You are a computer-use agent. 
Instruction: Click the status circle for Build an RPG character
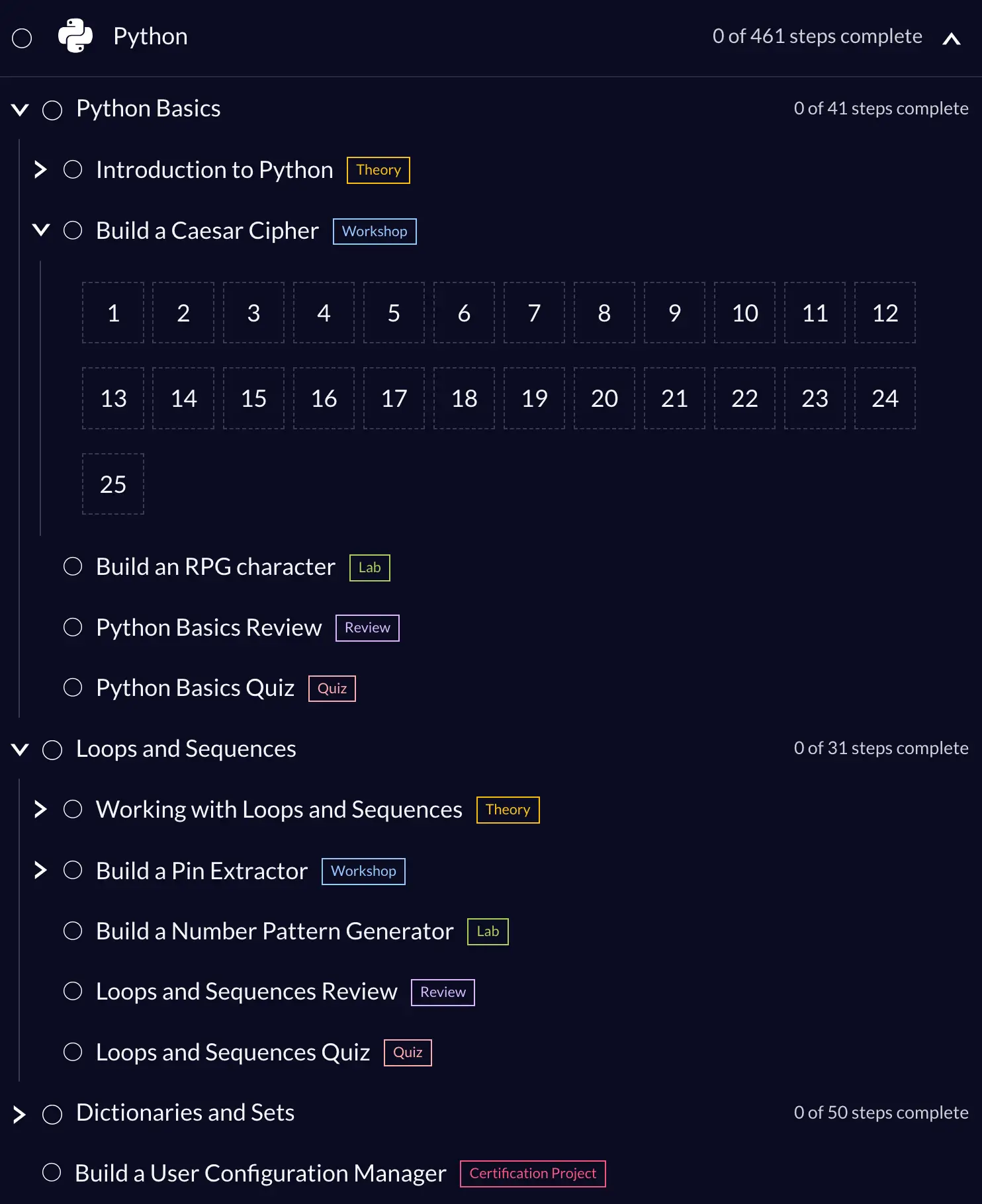click(x=73, y=566)
